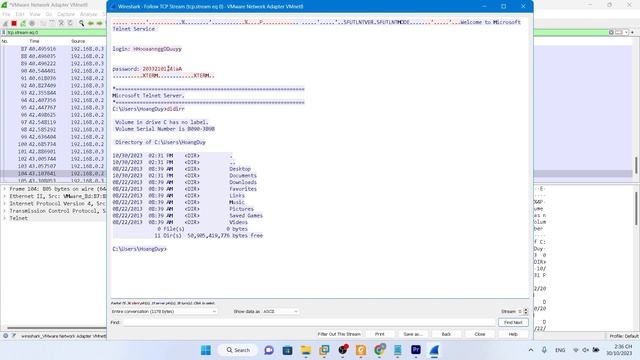Click the Microsoft Telnet Server. text line
This screenshot has width=640, height=360.
[x=149, y=96]
